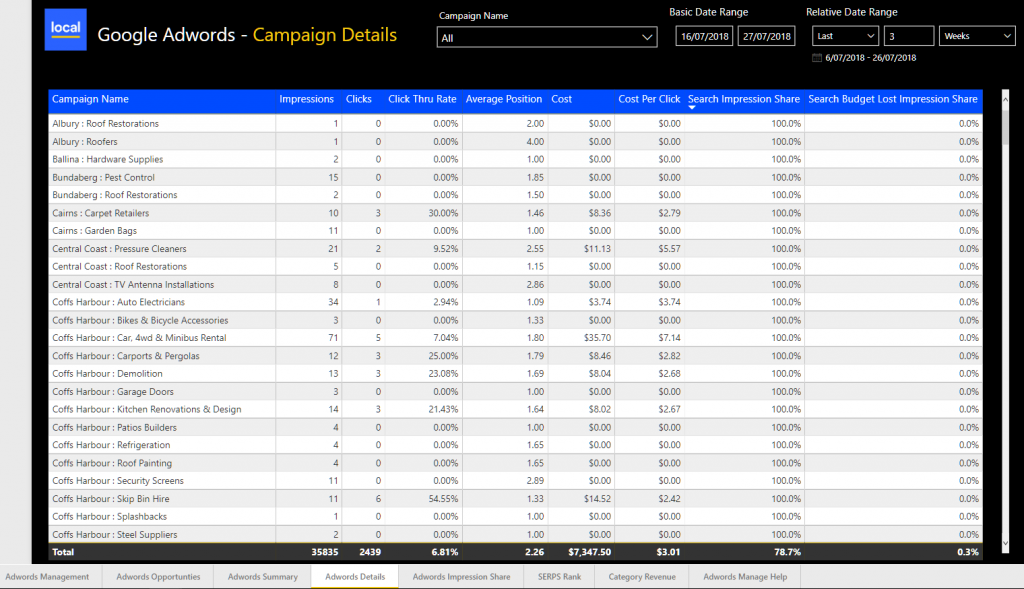
Task: Sort by the Average Position header
Action: (504, 99)
